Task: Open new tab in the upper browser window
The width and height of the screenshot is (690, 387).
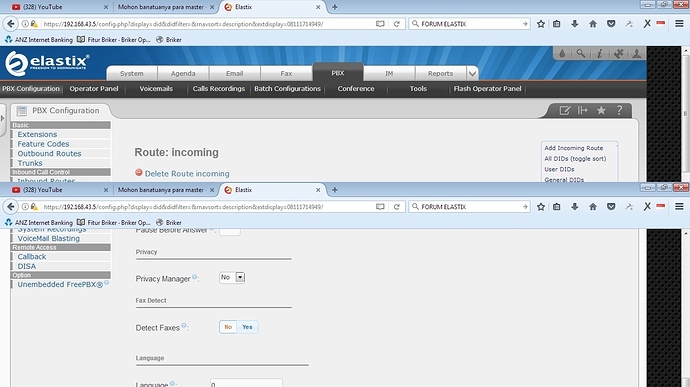Action: point(334,7)
